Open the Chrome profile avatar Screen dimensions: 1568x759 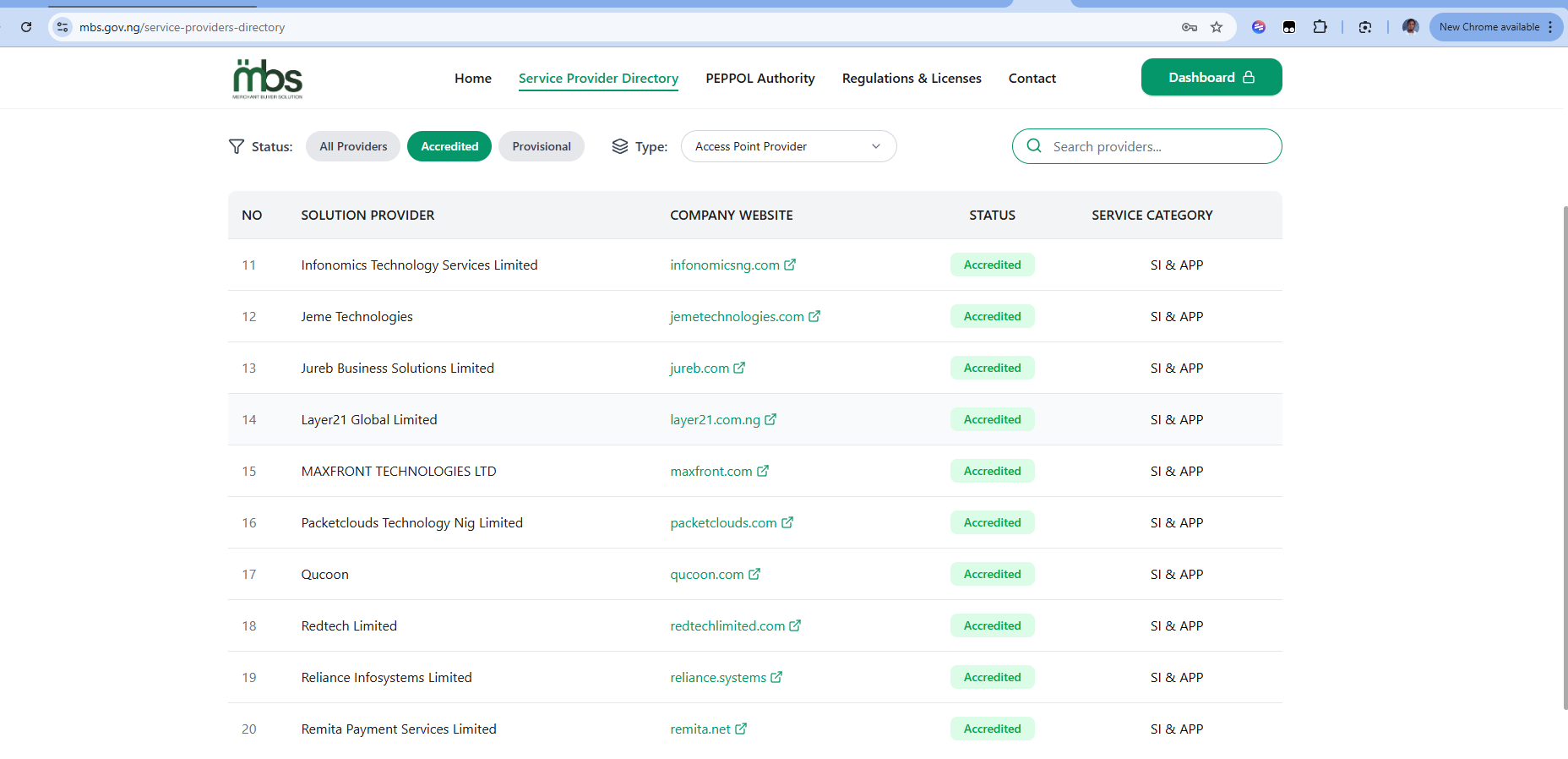coord(1410,27)
